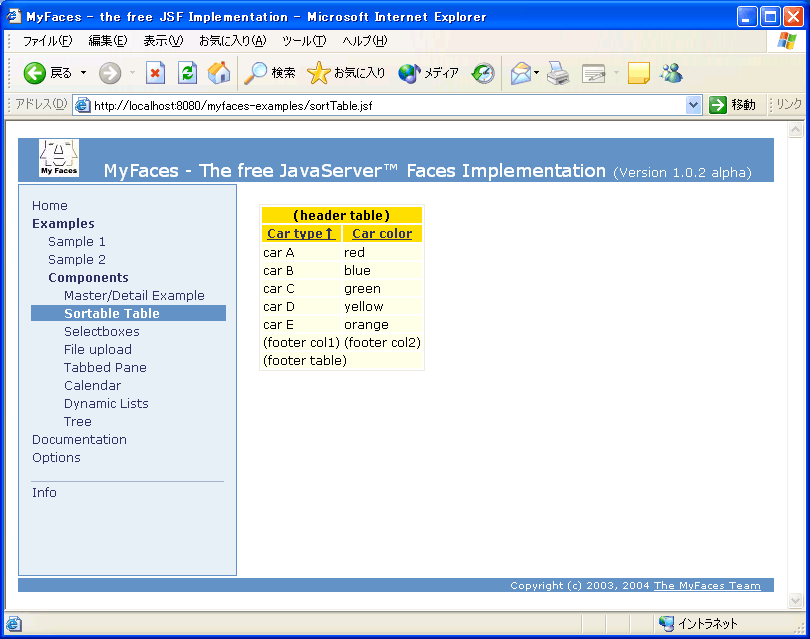The height and width of the screenshot is (639, 810).
Task: Select the Sortable Table menu entry
Action: click(129, 313)
